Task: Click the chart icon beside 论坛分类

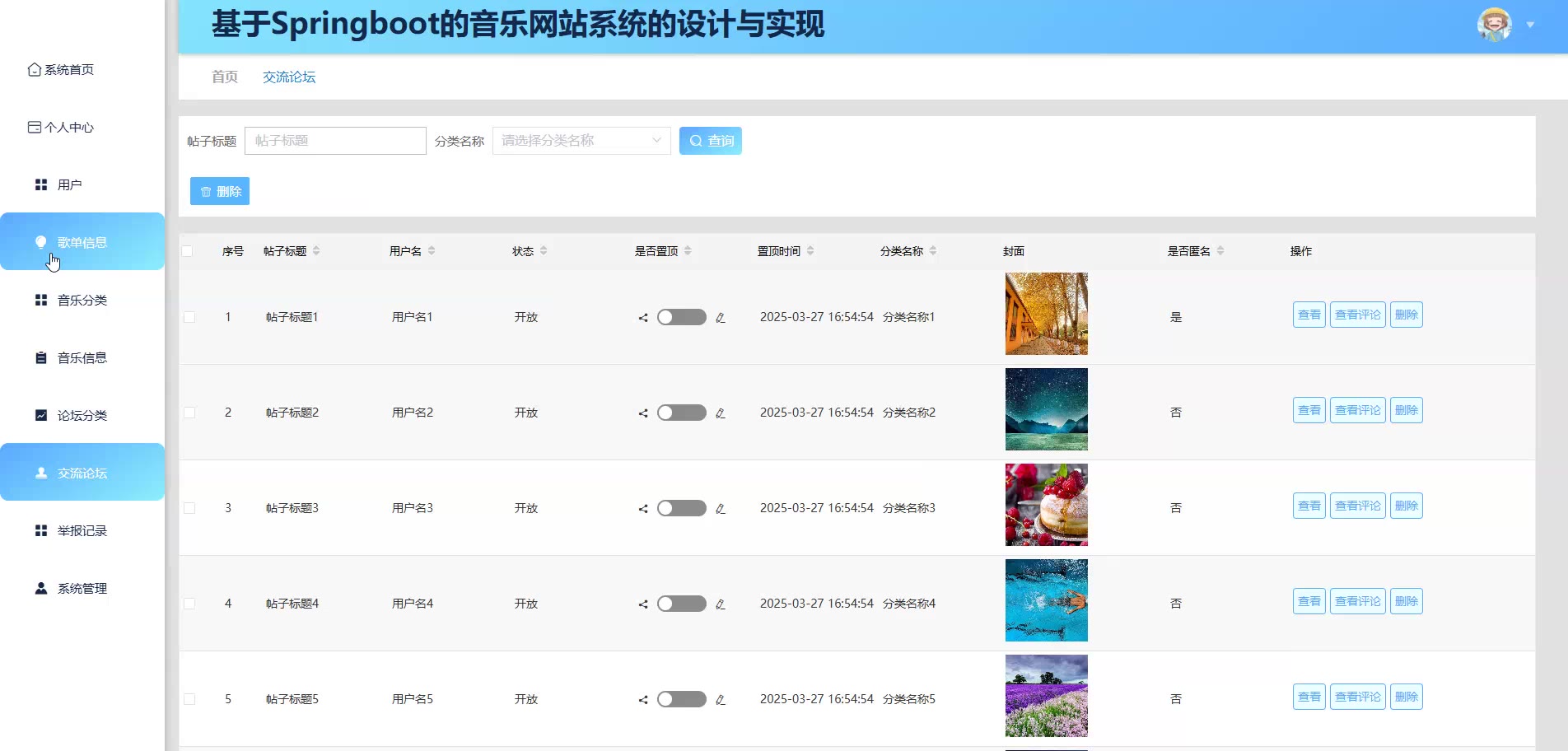Action: point(40,416)
